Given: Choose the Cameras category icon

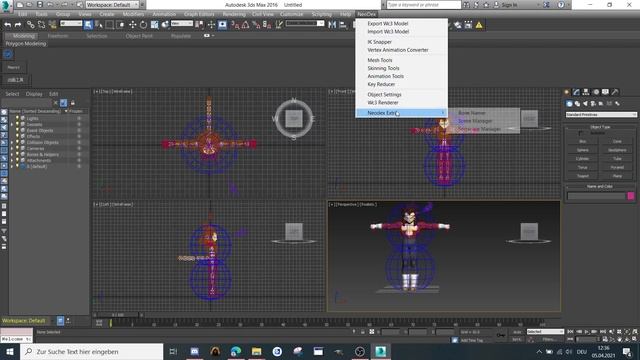Looking at the screenshot, I should click(593, 104).
